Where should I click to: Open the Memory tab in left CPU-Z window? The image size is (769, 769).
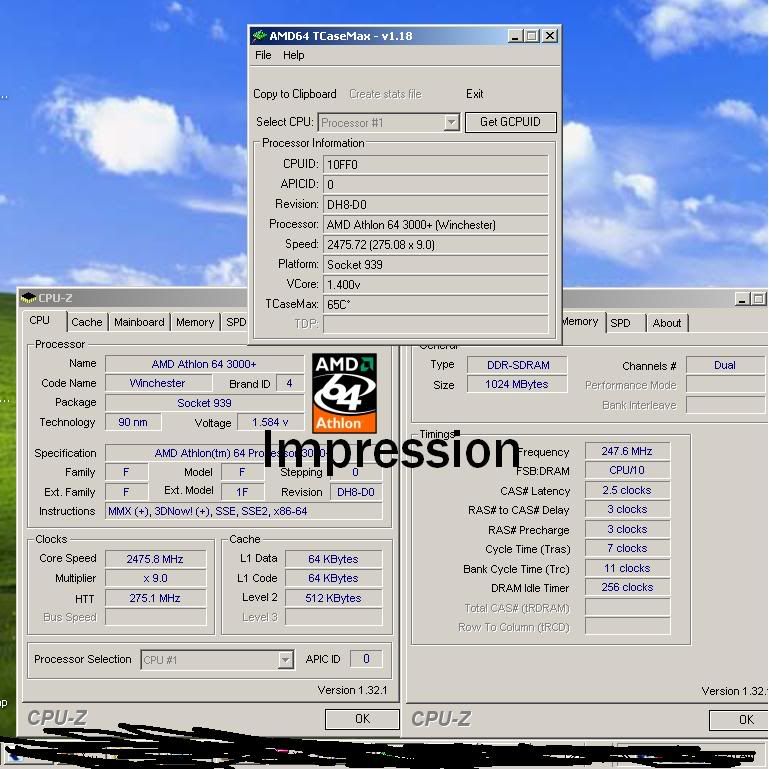[x=195, y=322]
